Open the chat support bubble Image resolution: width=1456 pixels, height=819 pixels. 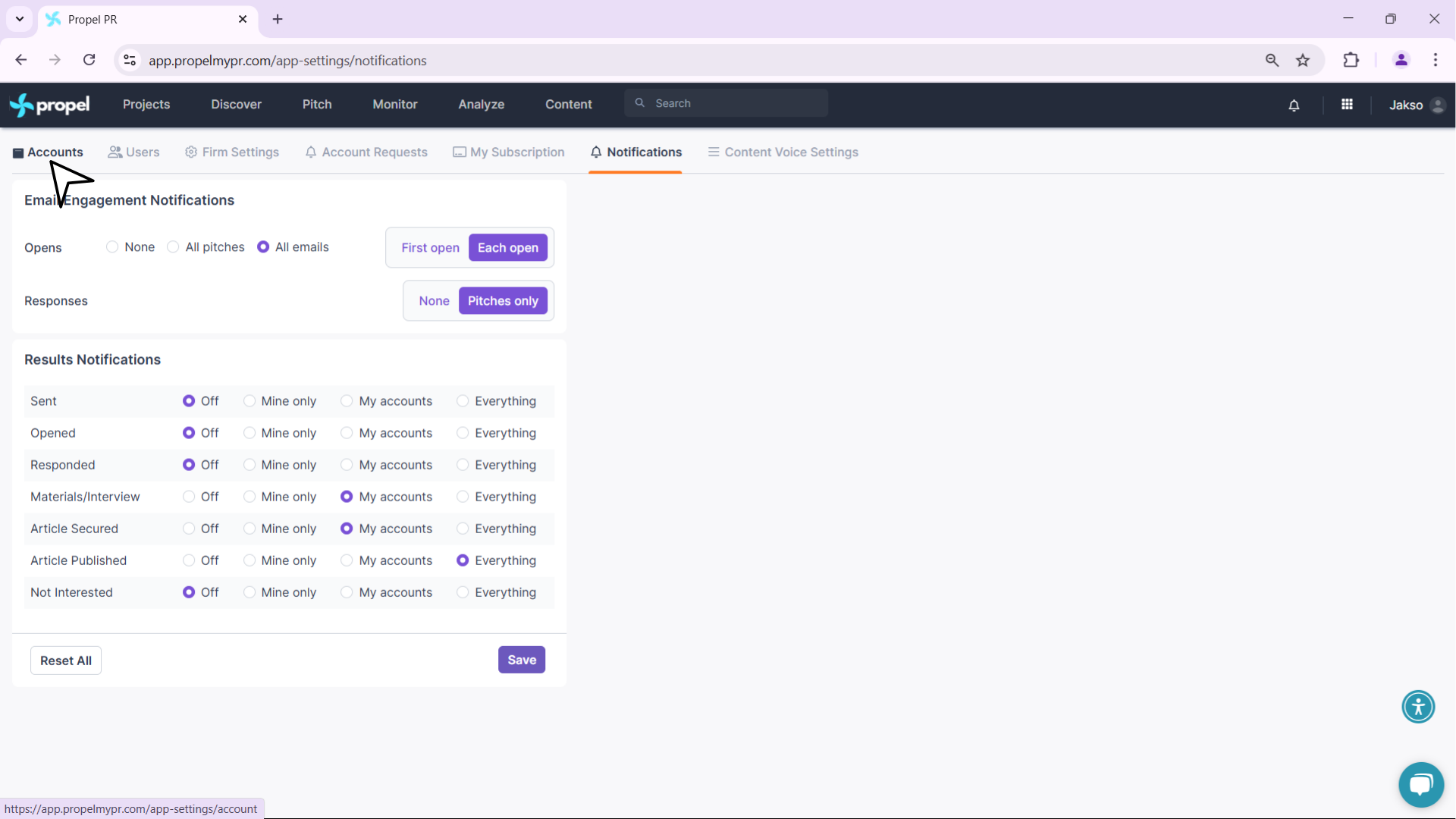[x=1421, y=785]
